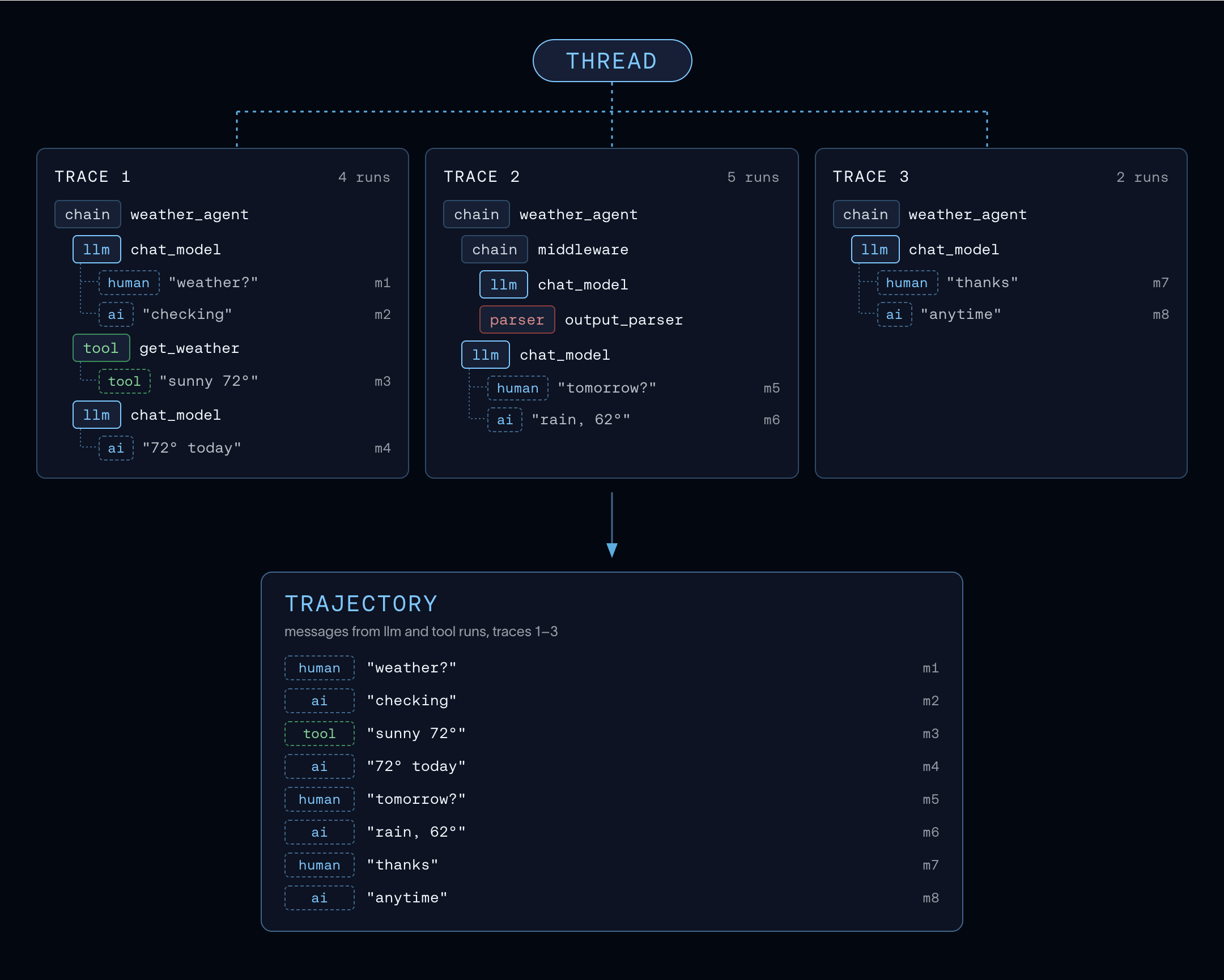Click the m2 id in Trace 1
This screenshot has height=980, width=1224.
point(382,314)
